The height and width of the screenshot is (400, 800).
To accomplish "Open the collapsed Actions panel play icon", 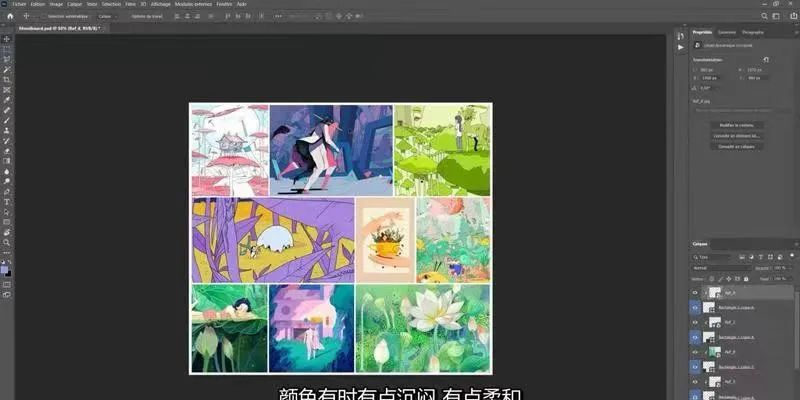I will click(681, 47).
